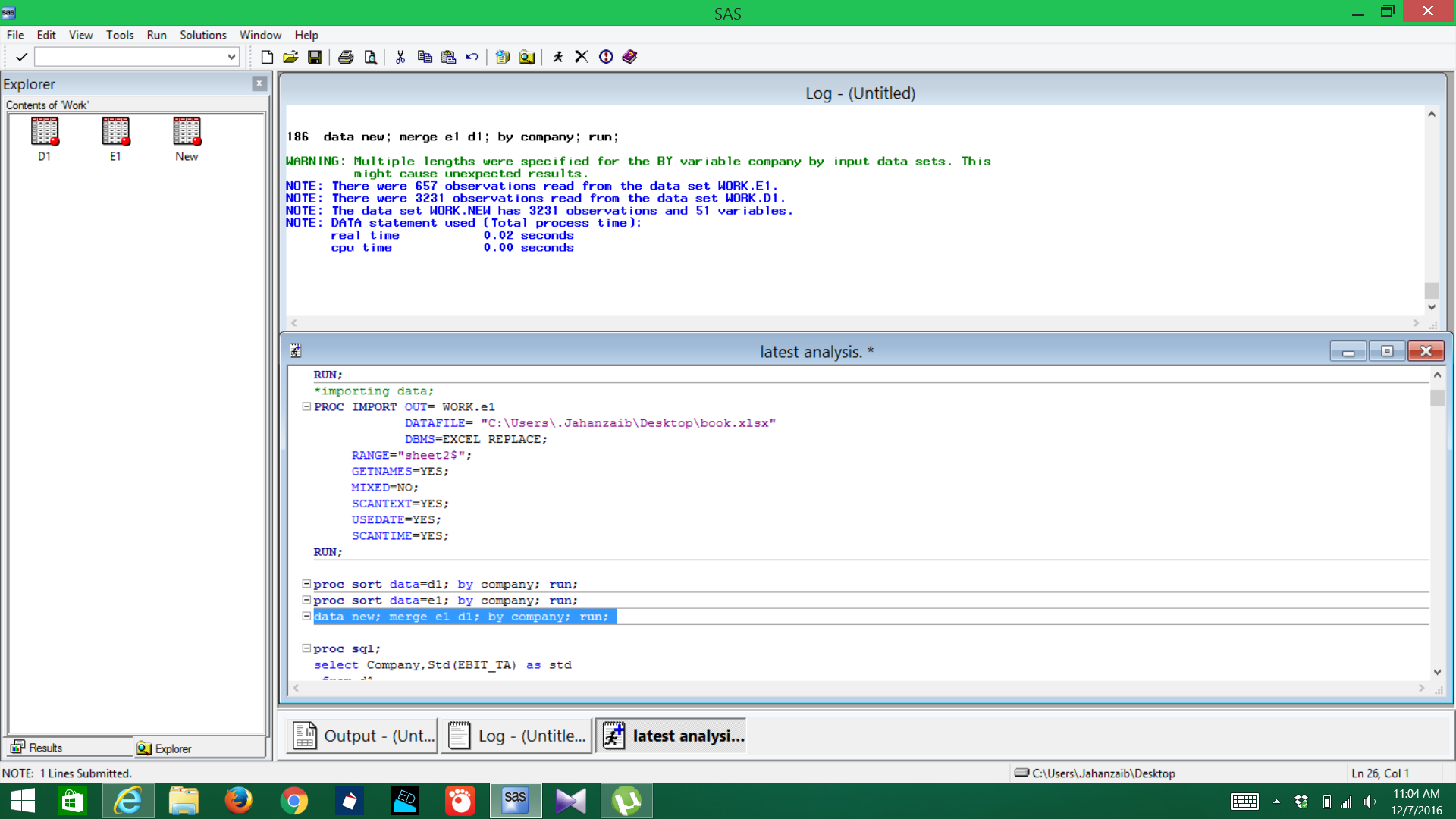Click the Save disk icon
This screenshot has width=1456, height=819.
[x=315, y=57]
